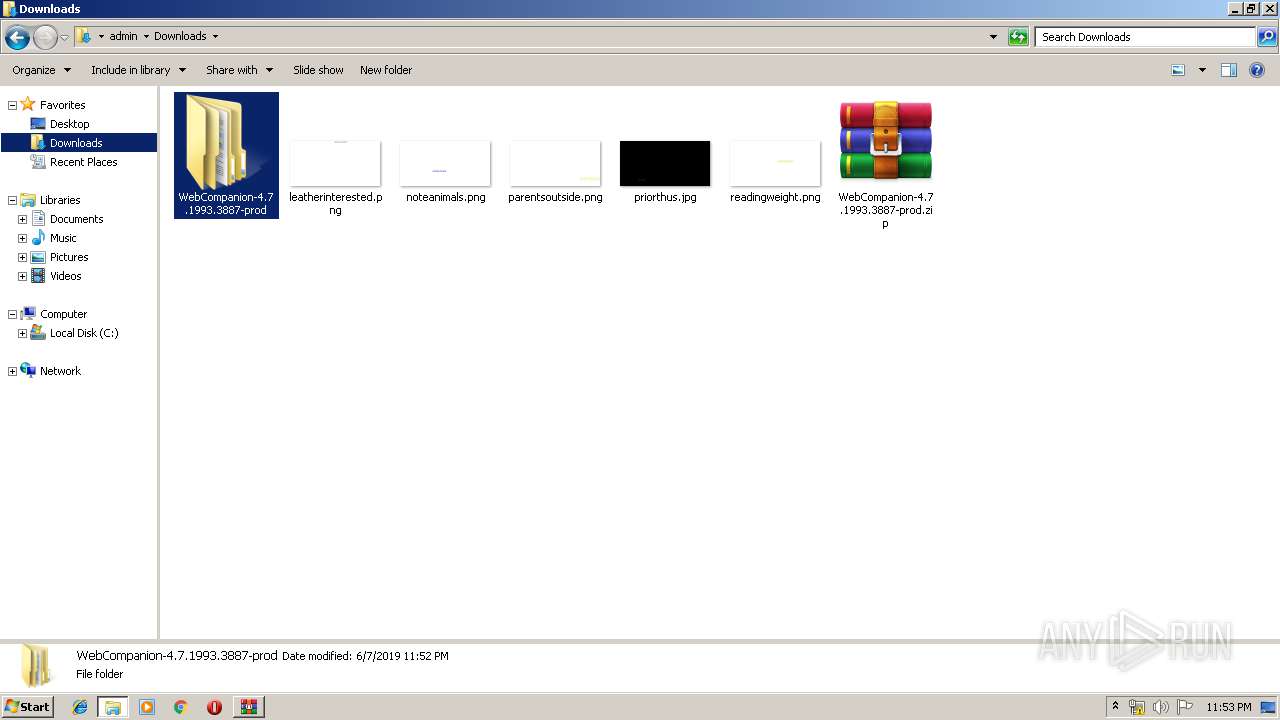The height and width of the screenshot is (720, 1280).
Task: Click the search magnifier icon
Action: tap(1267, 37)
